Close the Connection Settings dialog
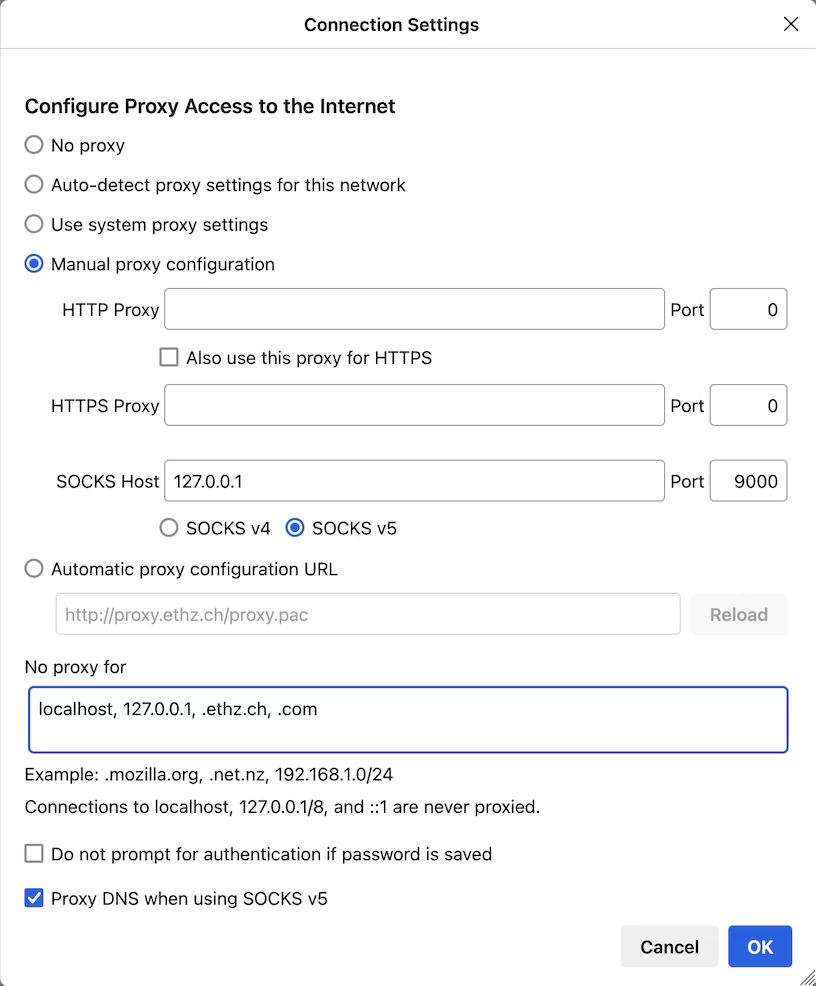 (790, 24)
